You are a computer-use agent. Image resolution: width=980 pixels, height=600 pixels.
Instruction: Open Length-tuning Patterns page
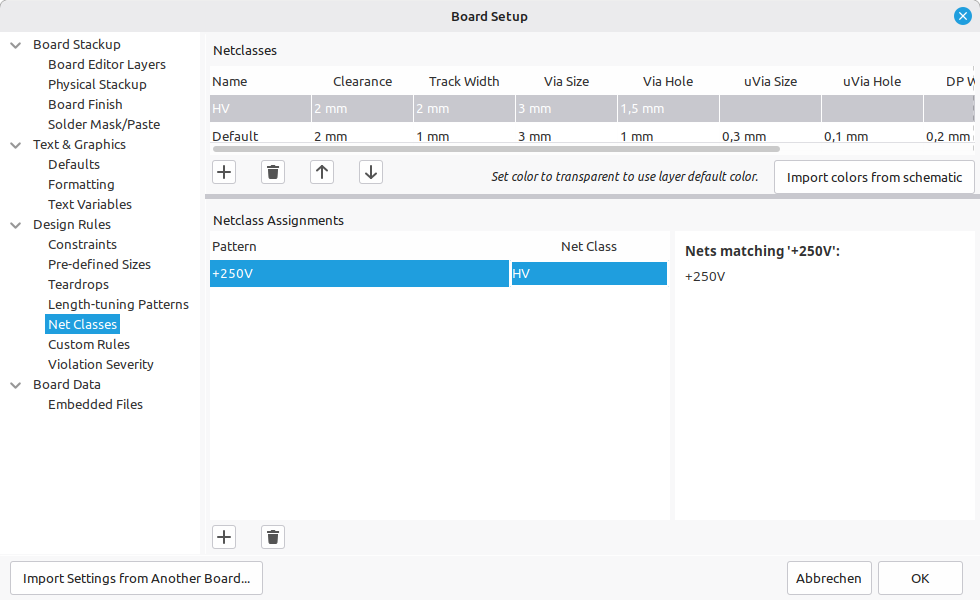tap(118, 304)
